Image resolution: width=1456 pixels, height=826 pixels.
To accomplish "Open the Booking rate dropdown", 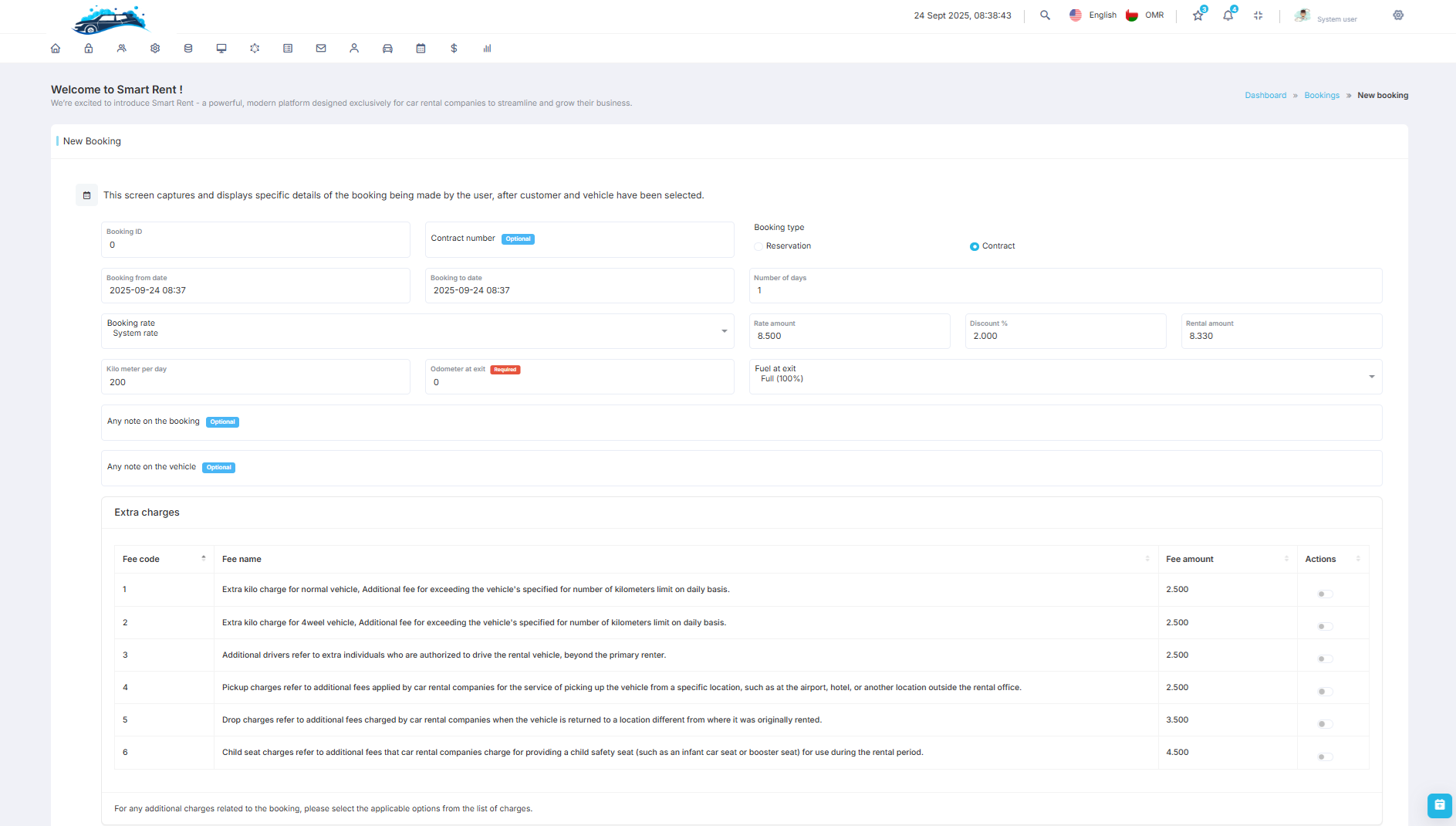I will [x=417, y=331].
